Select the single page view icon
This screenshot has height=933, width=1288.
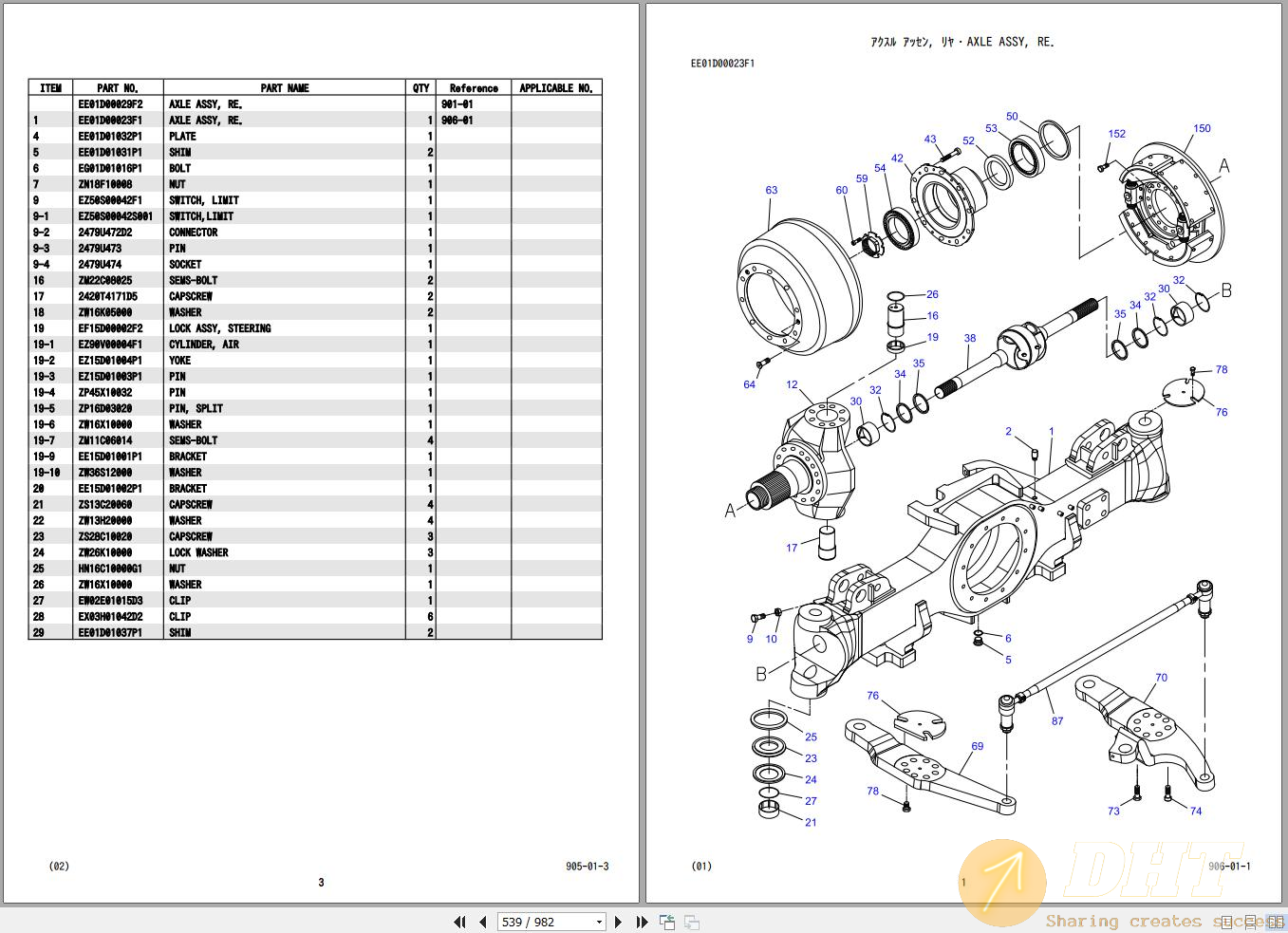coord(1226,922)
